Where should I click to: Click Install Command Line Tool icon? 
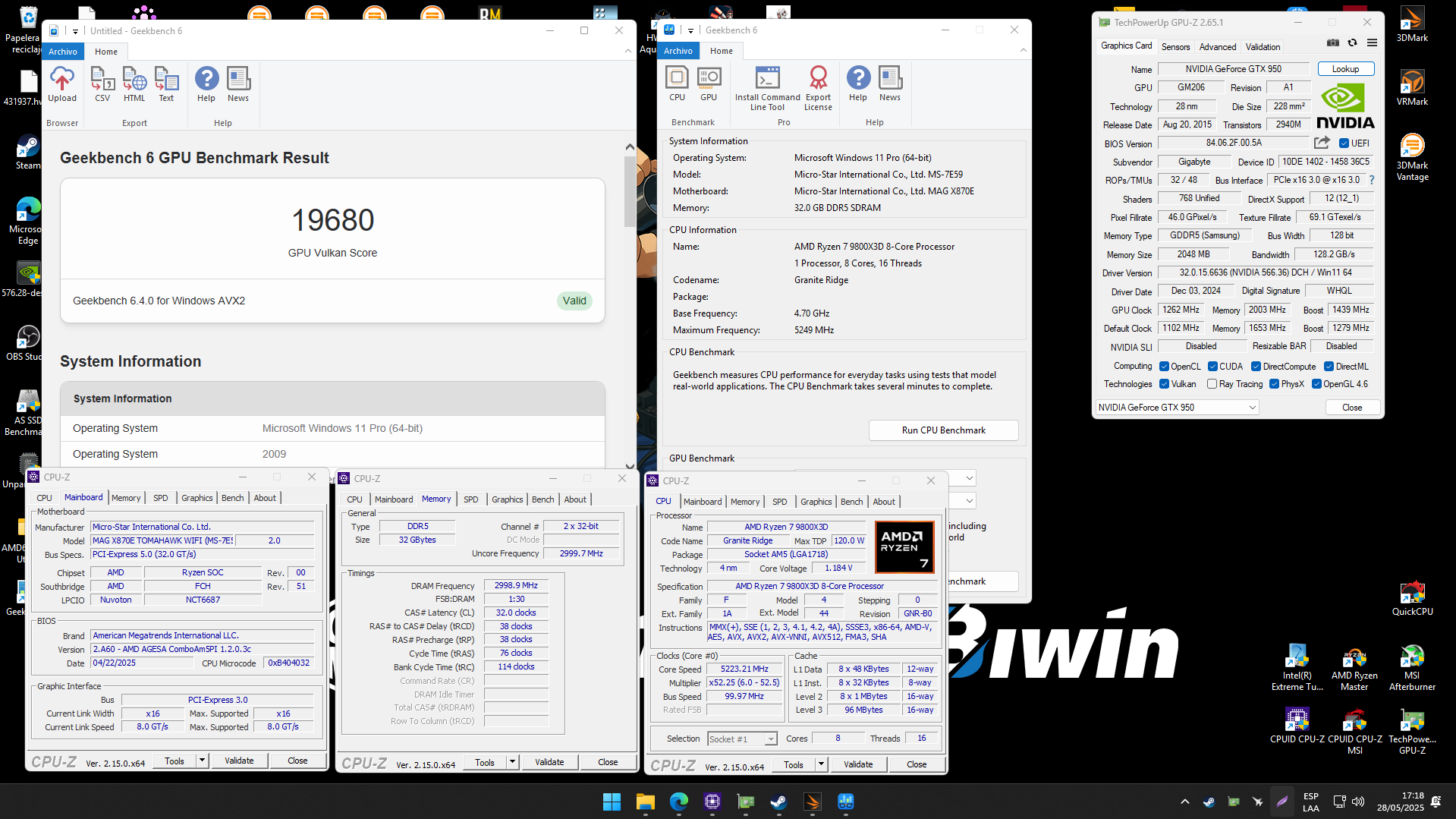click(x=768, y=88)
